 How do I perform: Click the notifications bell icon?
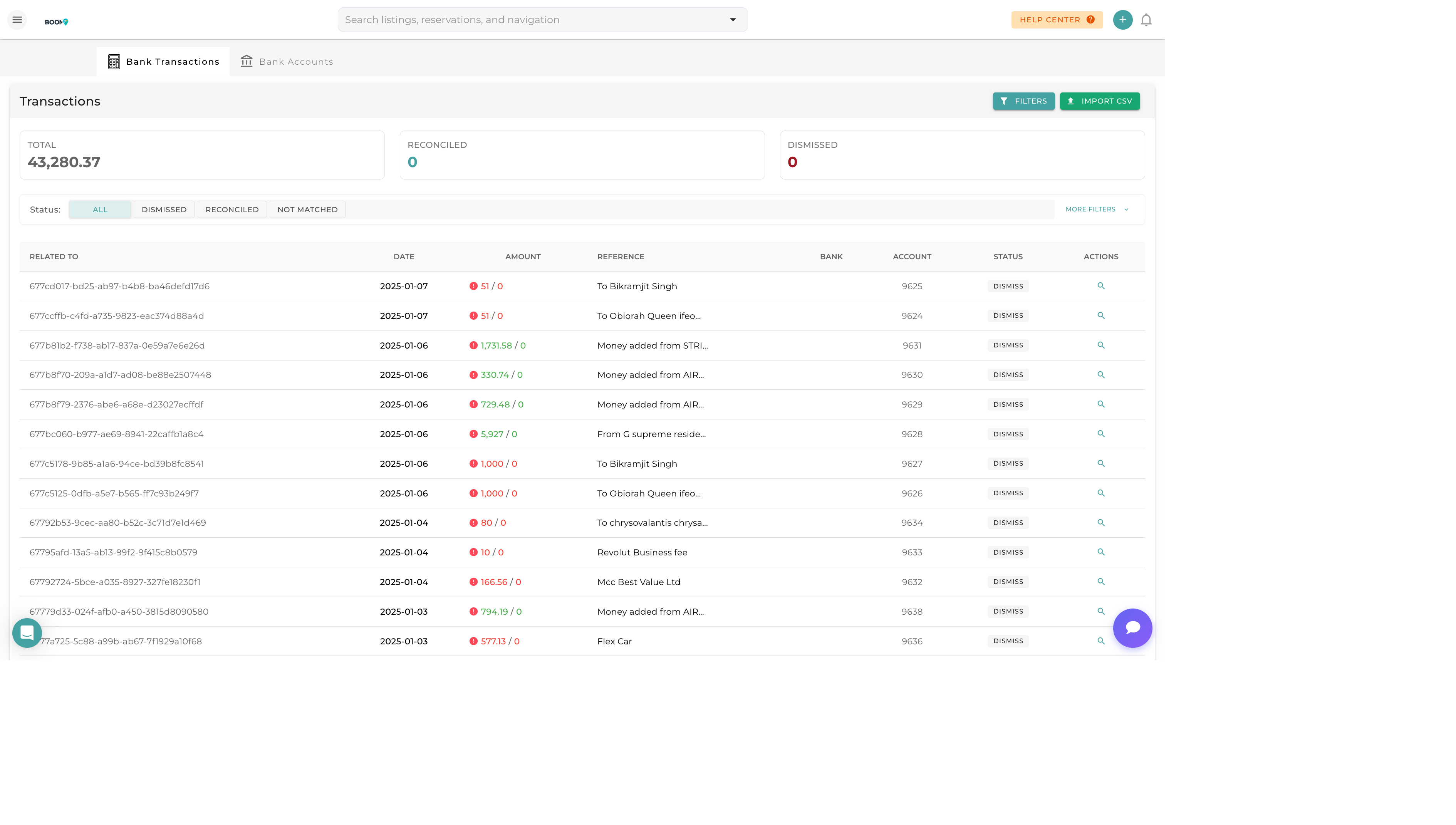(1146, 20)
